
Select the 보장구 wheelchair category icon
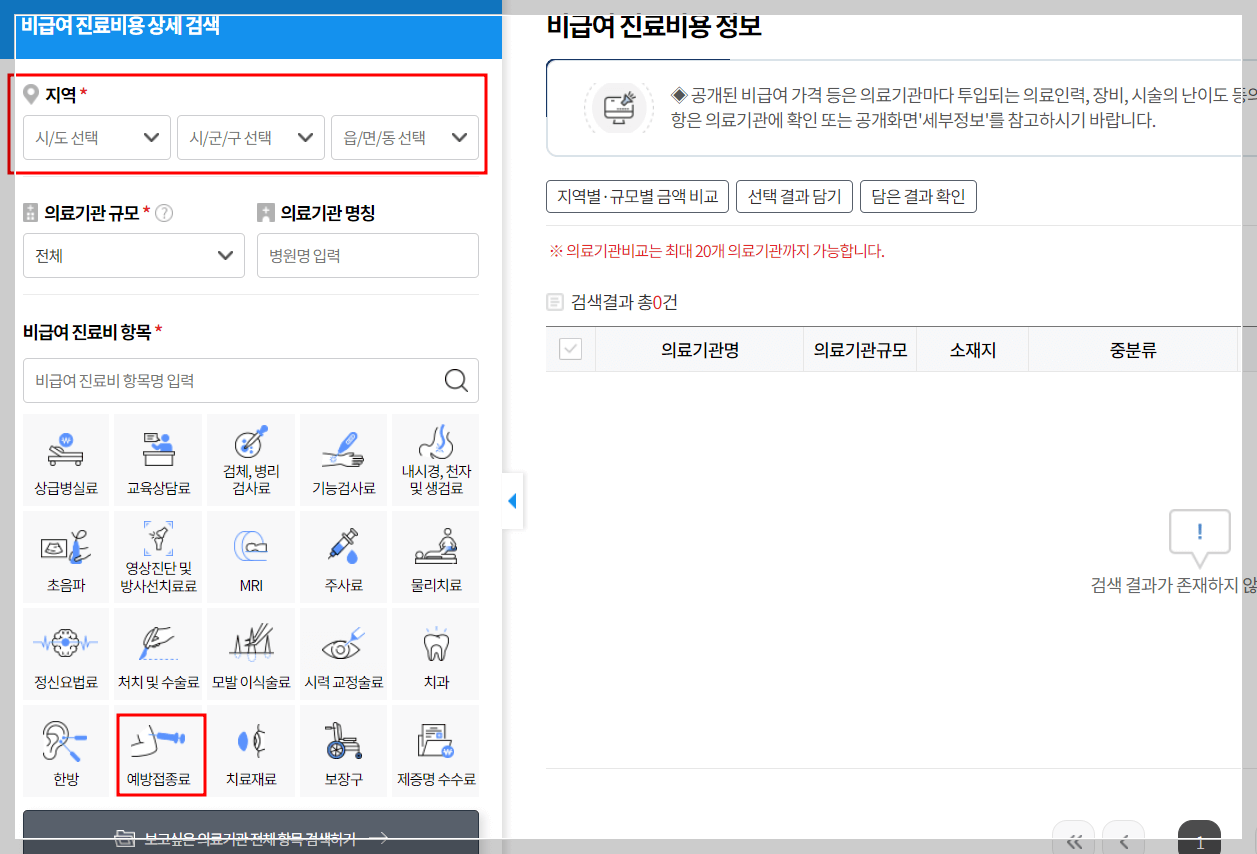(x=342, y=751)
